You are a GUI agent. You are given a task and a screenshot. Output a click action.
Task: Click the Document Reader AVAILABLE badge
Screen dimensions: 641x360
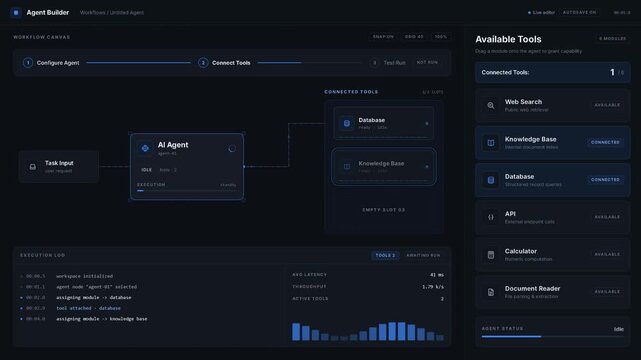(x=607, y=292)
